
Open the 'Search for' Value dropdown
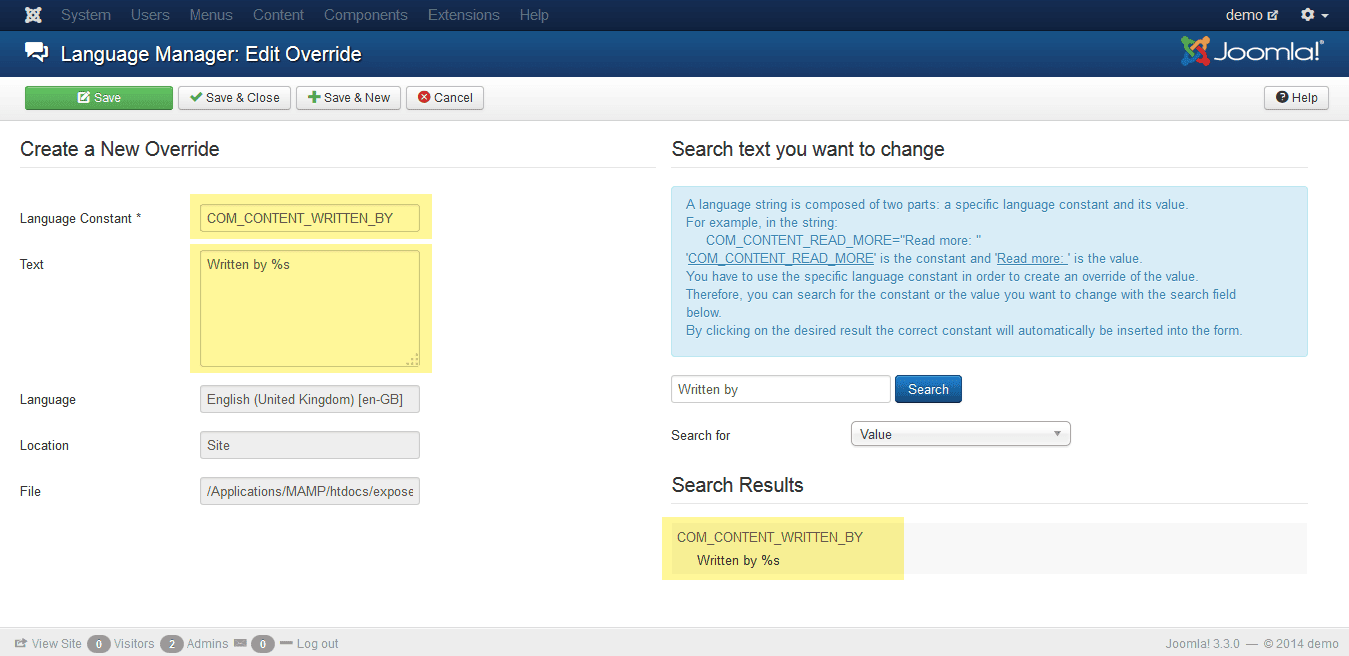point(961,434)
